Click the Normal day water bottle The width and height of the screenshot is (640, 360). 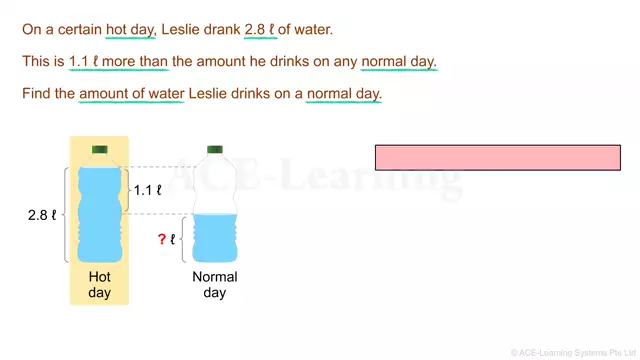pos(215,204)
